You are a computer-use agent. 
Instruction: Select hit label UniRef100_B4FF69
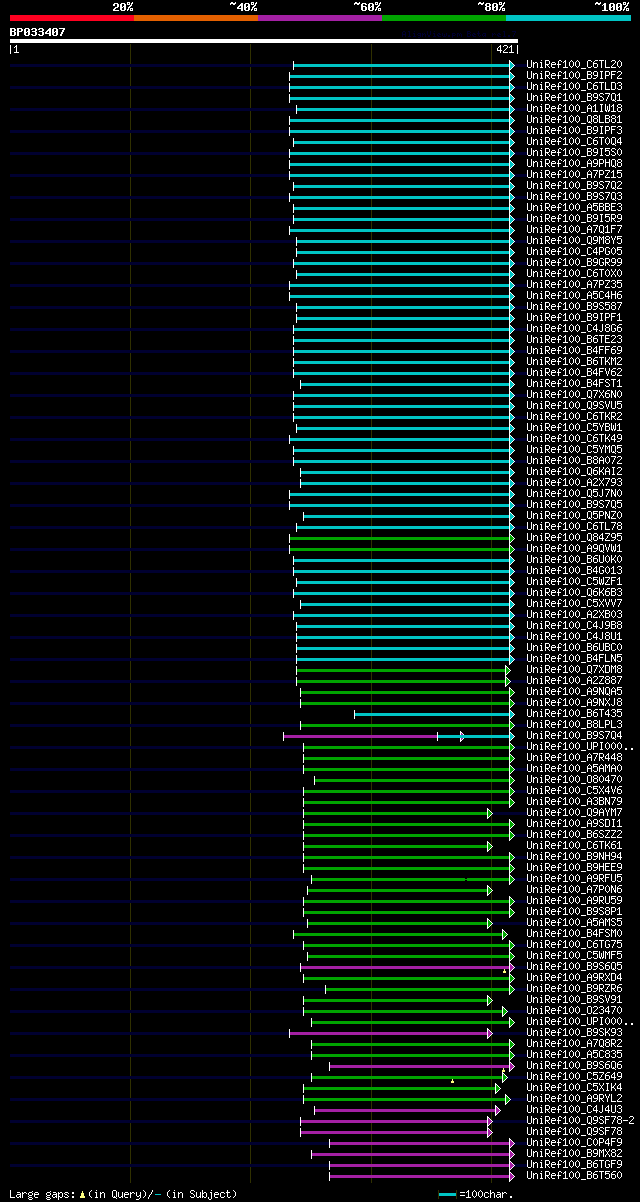click(574, 350)
